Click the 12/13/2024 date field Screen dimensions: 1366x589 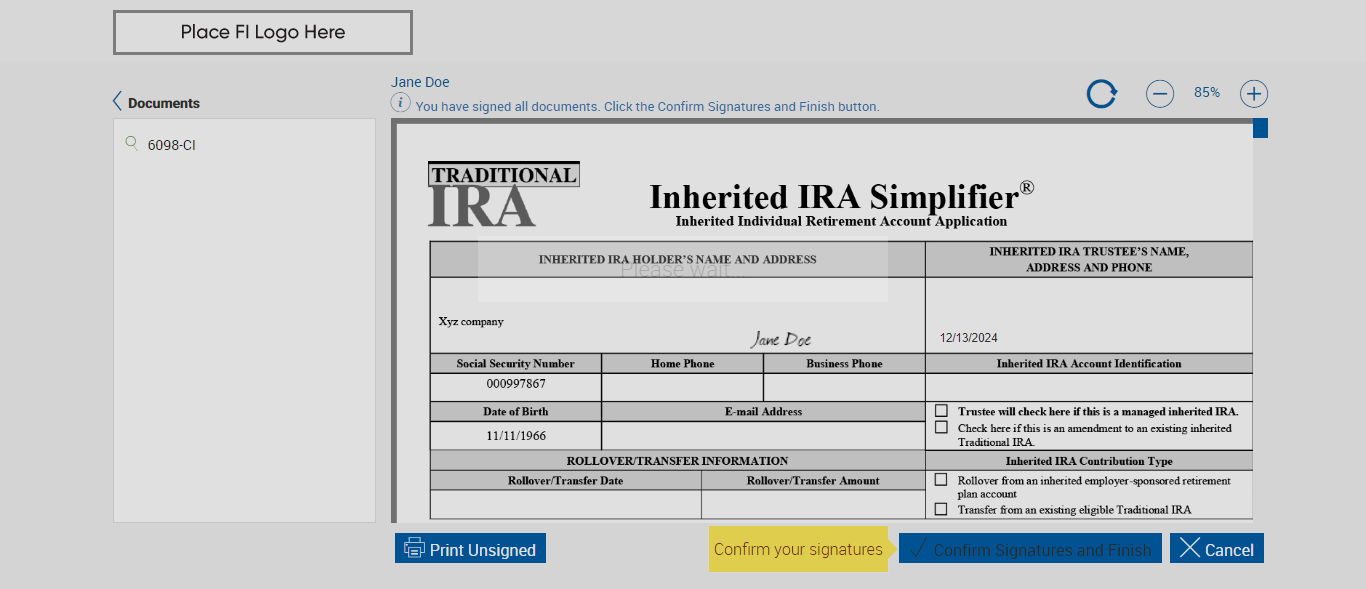(968, 338)
